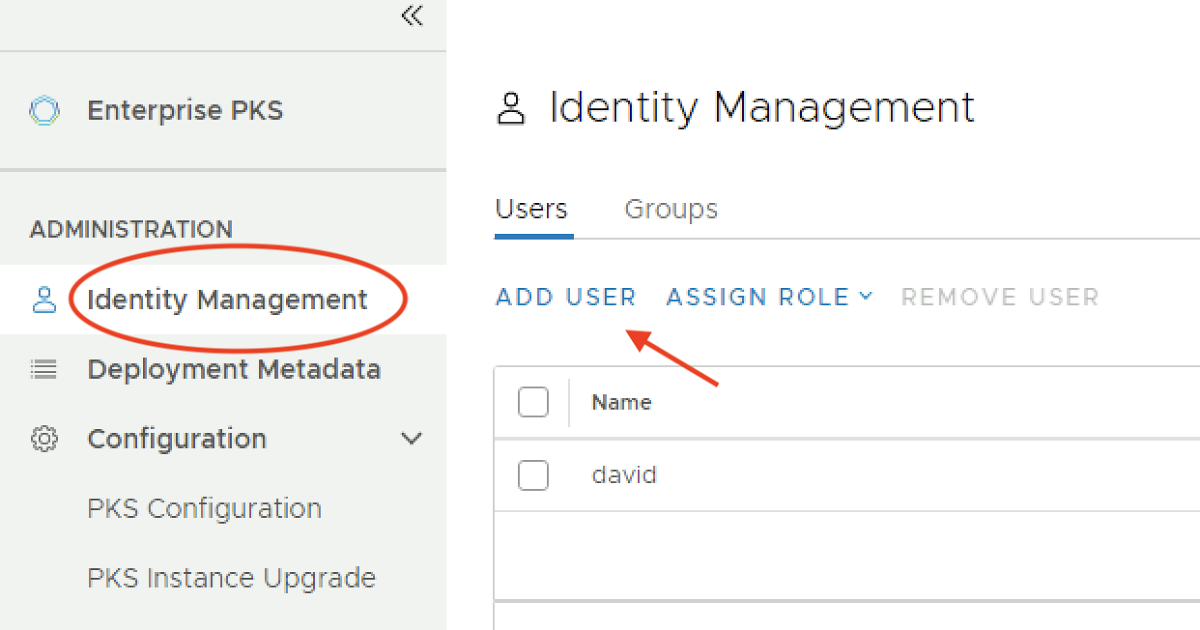
Task: Check the box for user david
Action: tap(533, 475)
